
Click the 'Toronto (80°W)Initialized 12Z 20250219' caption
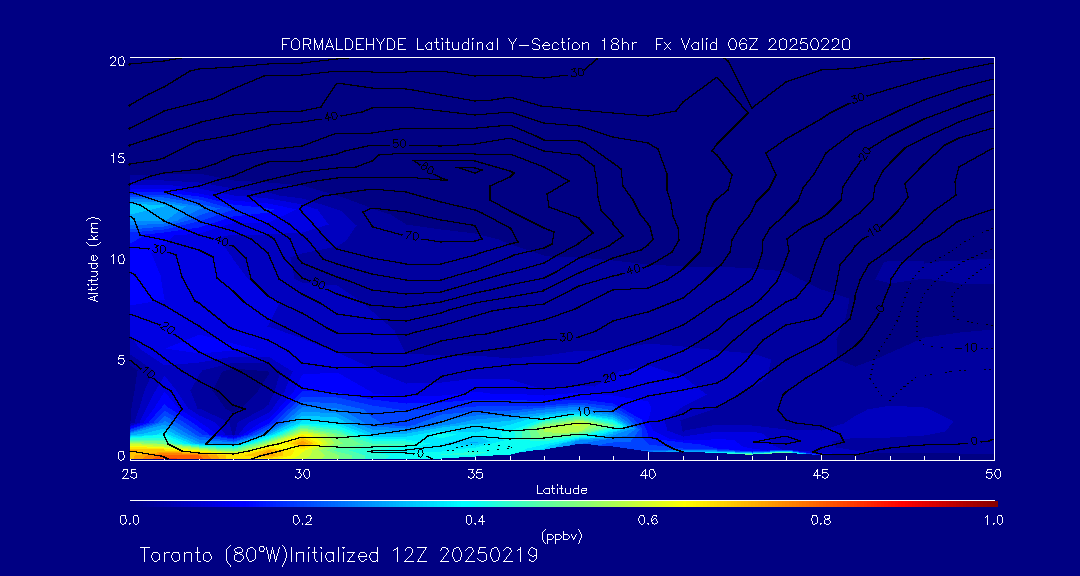coord(339,555)
